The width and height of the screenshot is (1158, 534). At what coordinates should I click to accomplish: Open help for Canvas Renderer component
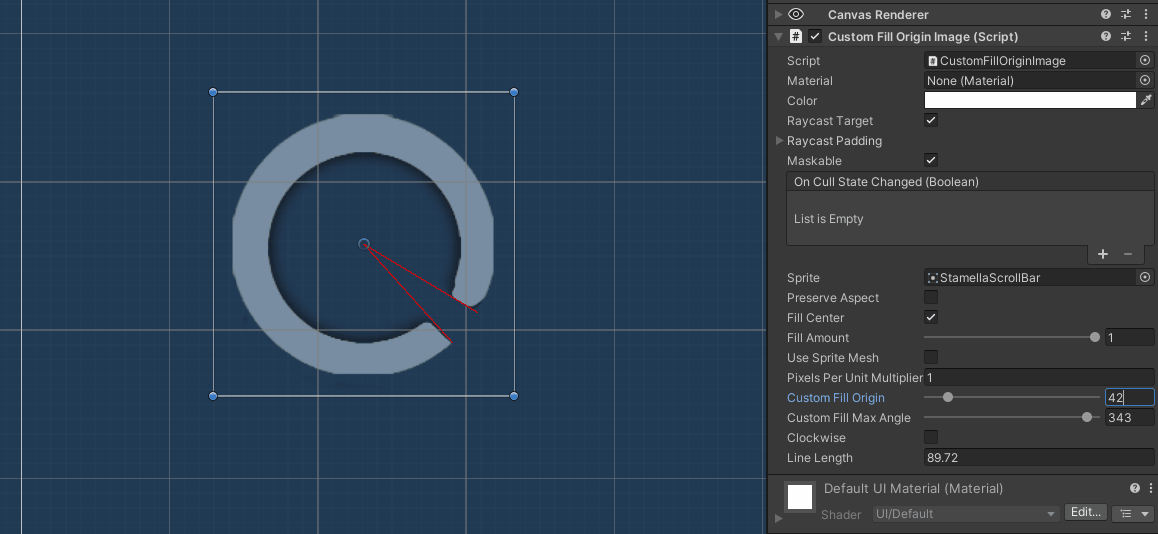tap(1106, 14)
